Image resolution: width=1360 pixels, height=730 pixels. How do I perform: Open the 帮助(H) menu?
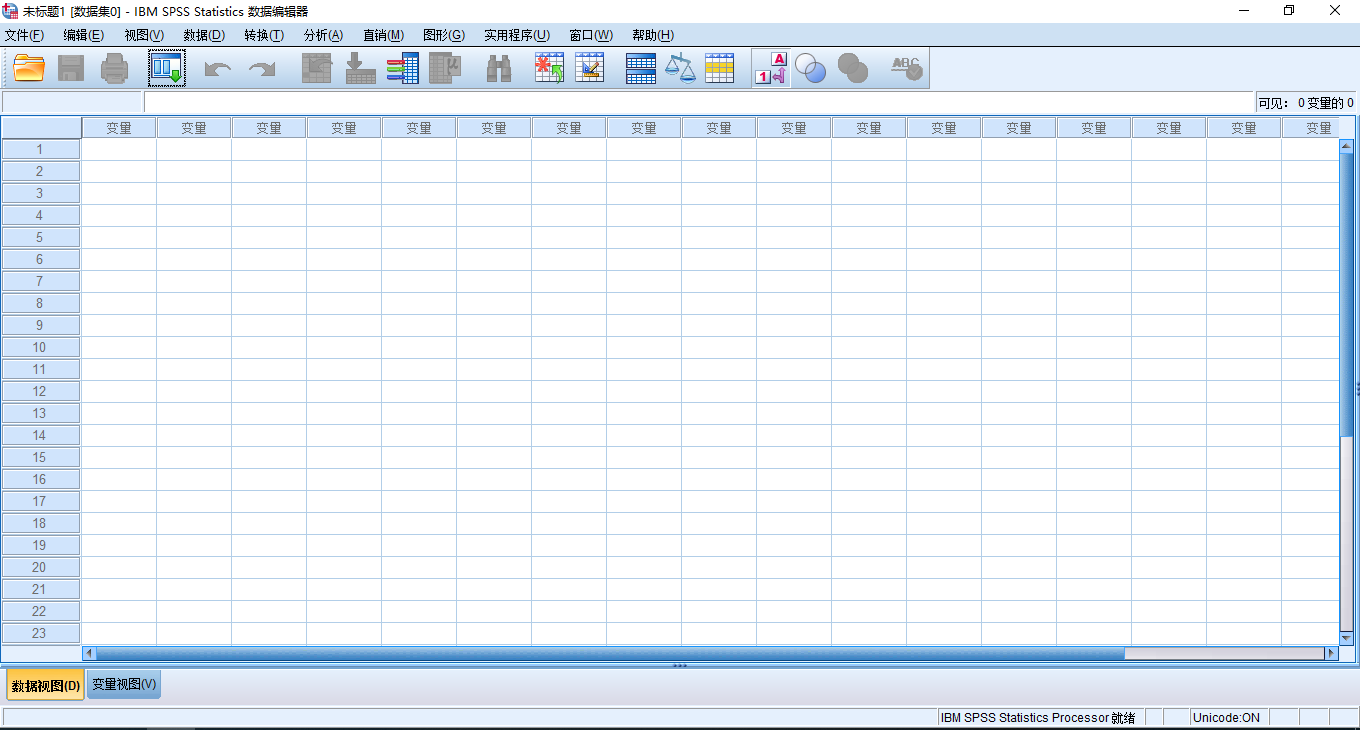(x=653, y=35)
